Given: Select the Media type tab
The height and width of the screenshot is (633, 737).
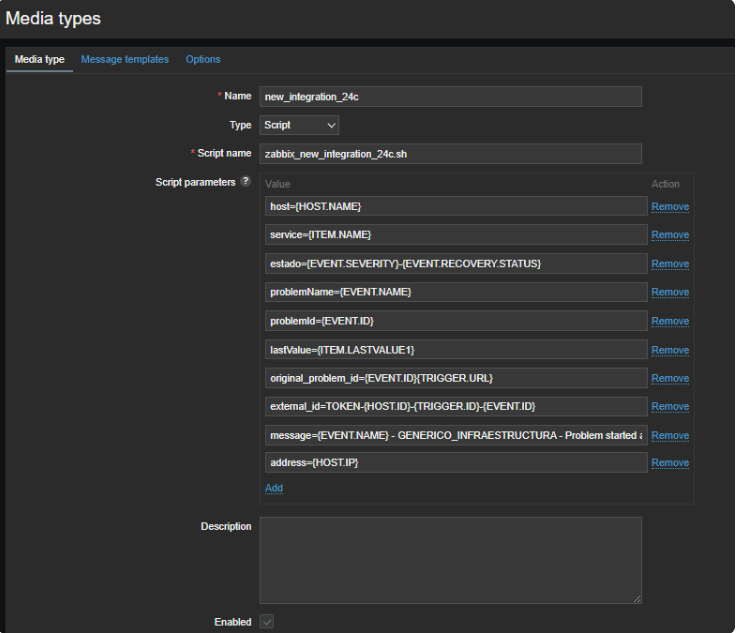Looking at the screenshot, I should [40, 60].
